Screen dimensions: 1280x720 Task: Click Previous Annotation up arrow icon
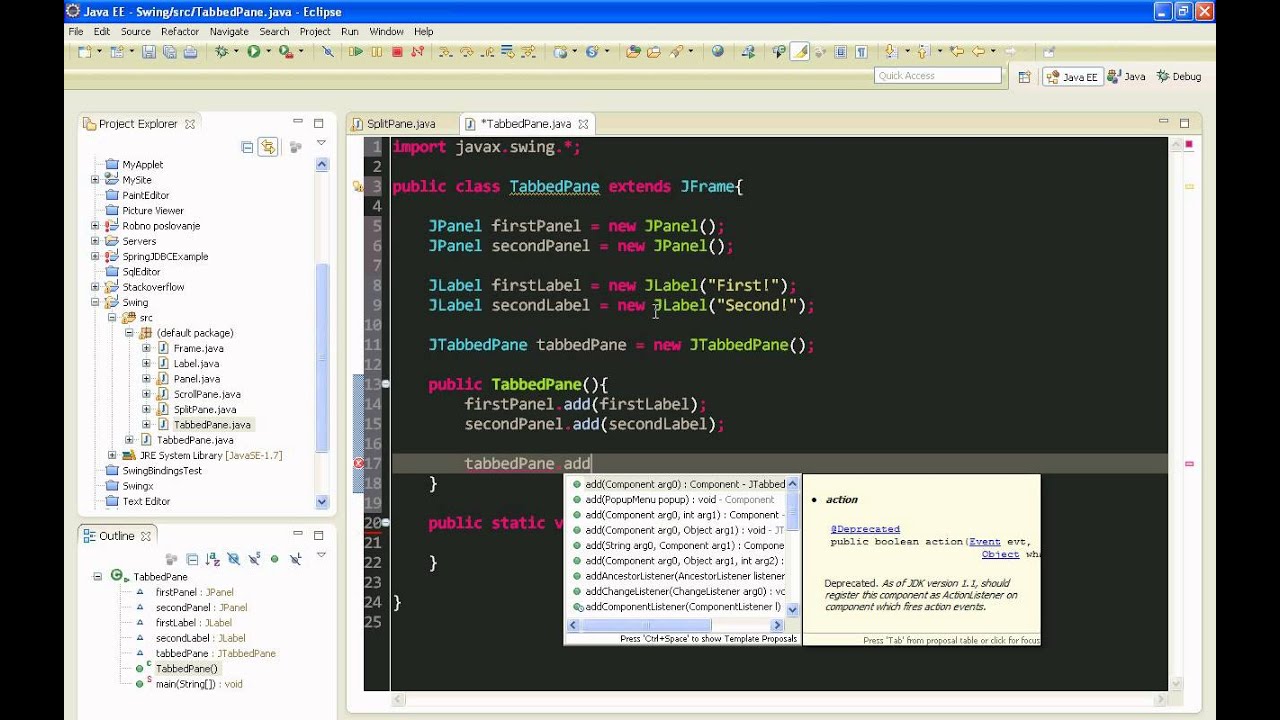coord(922,52)
